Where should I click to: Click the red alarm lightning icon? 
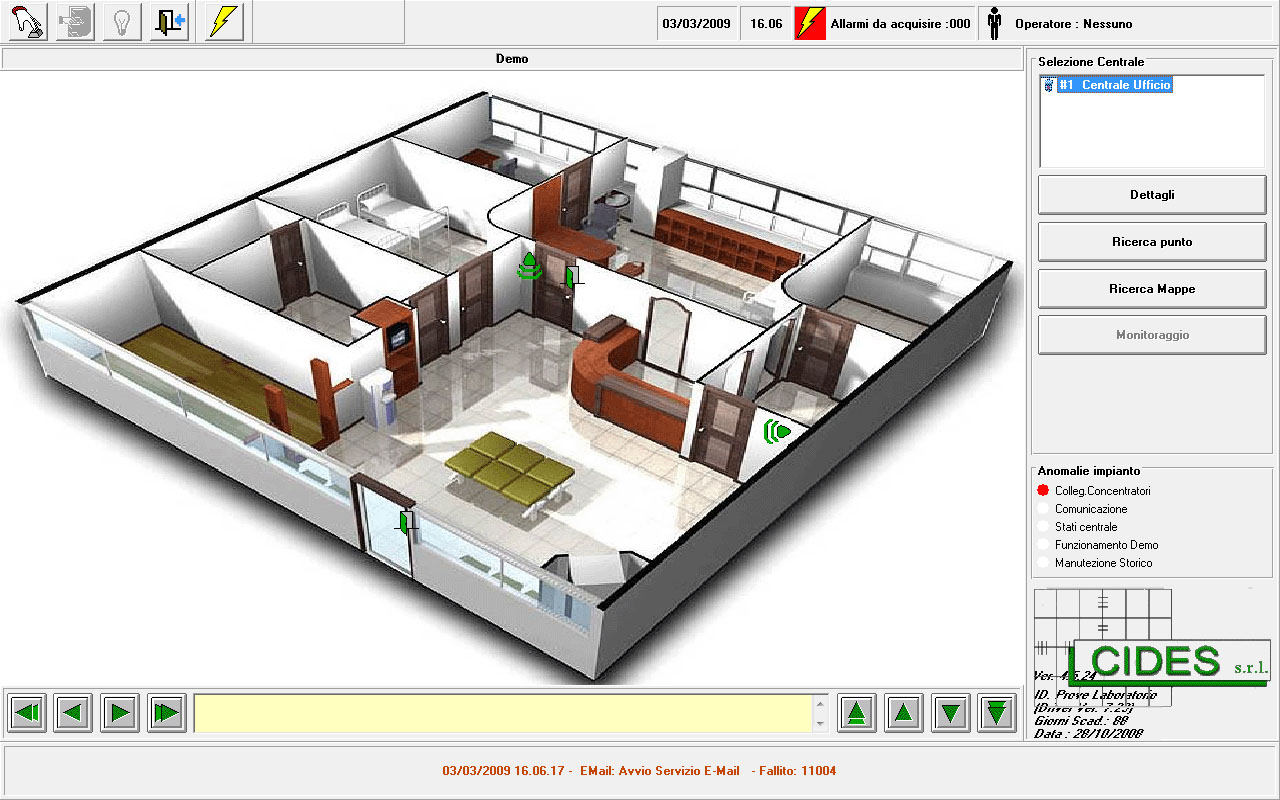(x=810, y=23)
